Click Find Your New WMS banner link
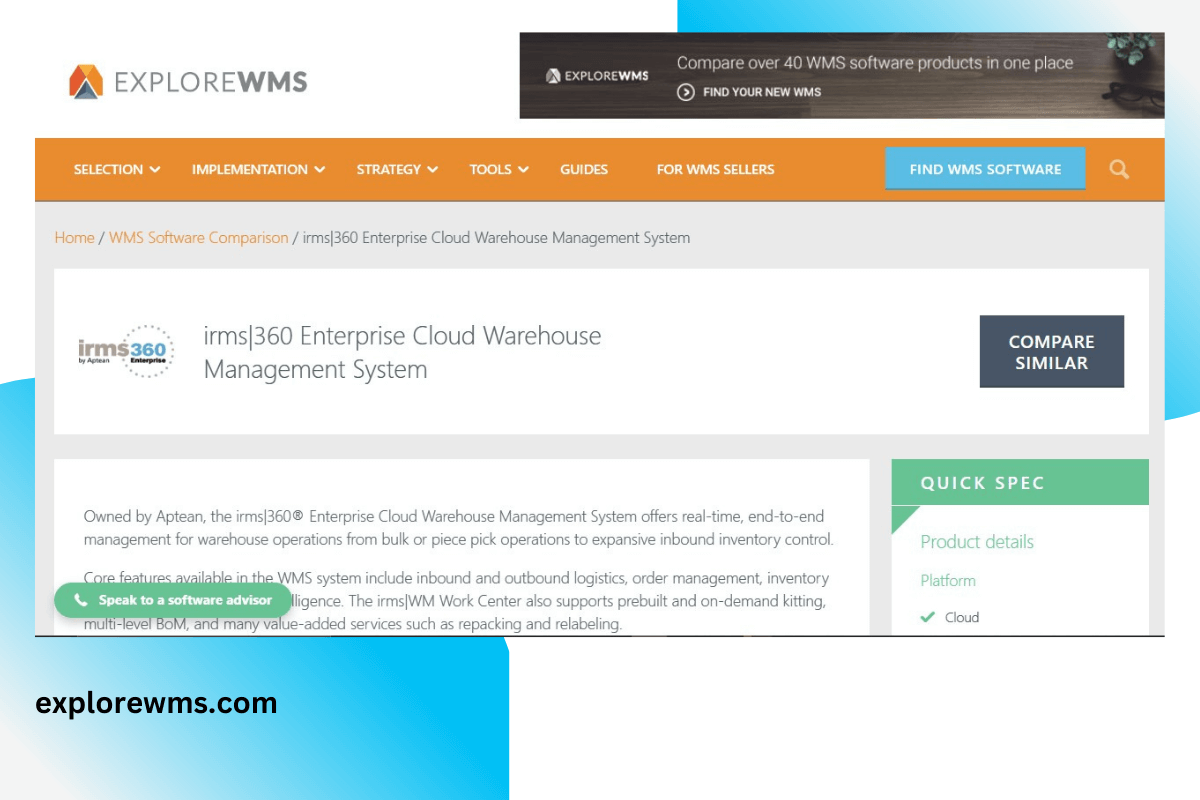This screenshot has width=1200, height=800. click(x=749, y=92)
